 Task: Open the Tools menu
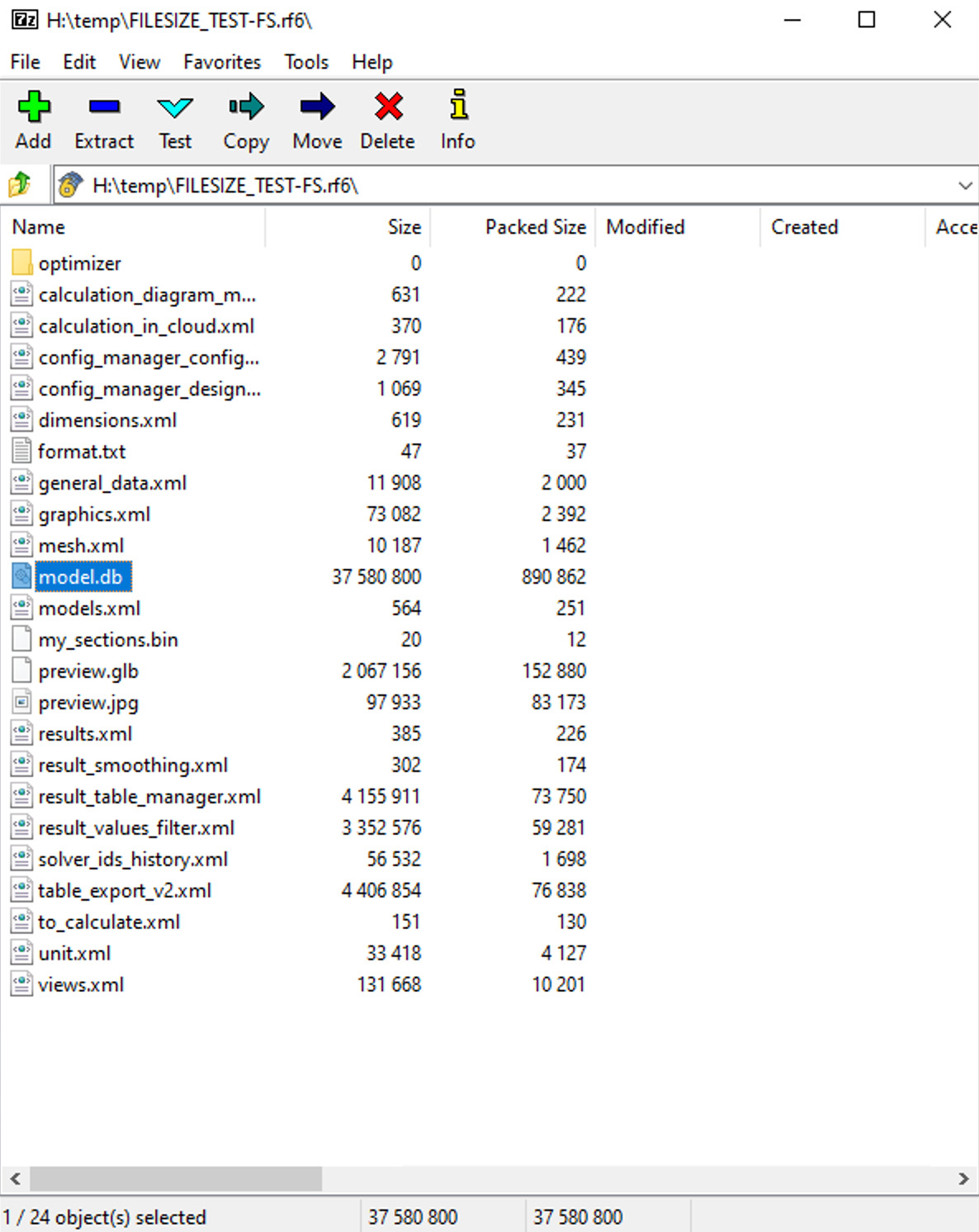[x=306, y=62]
